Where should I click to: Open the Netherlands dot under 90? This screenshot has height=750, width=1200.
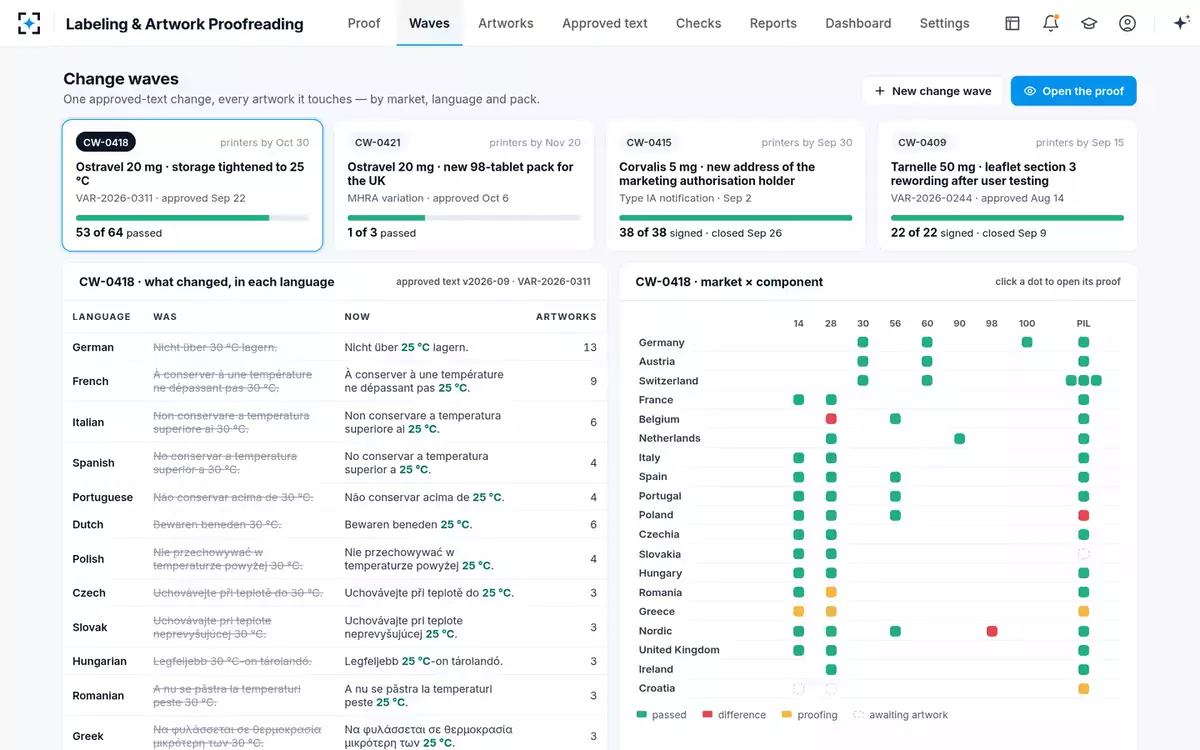coord(960,438)
